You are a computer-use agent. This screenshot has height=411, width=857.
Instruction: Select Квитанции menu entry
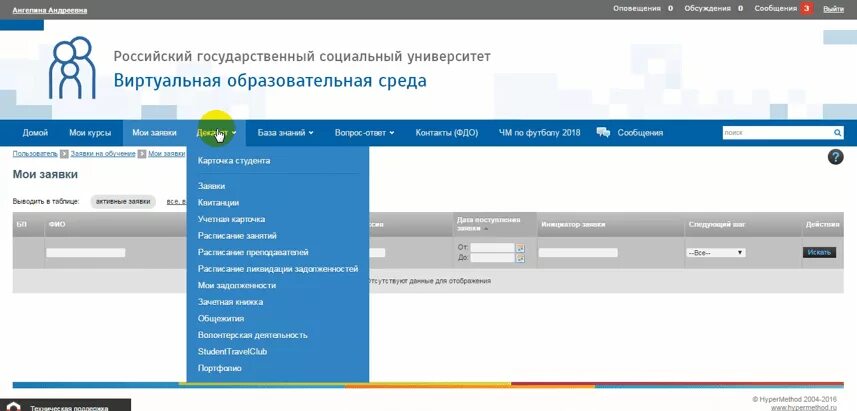coord(219,203)
